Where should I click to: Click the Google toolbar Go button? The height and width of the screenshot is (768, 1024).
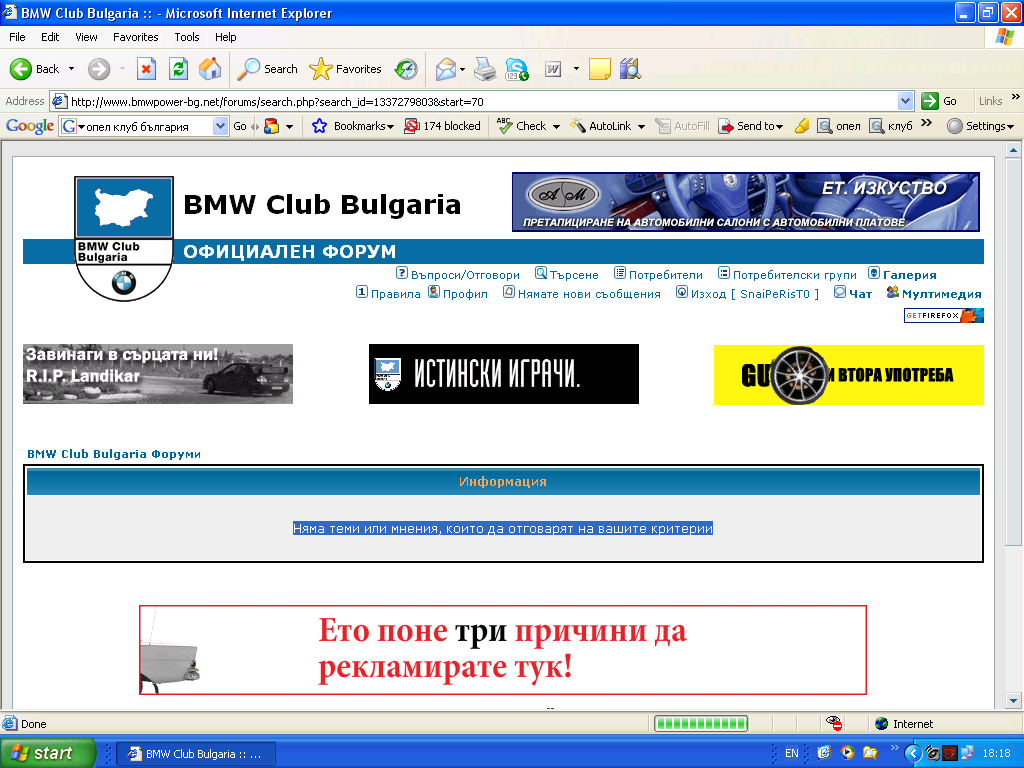coord(240,126)
